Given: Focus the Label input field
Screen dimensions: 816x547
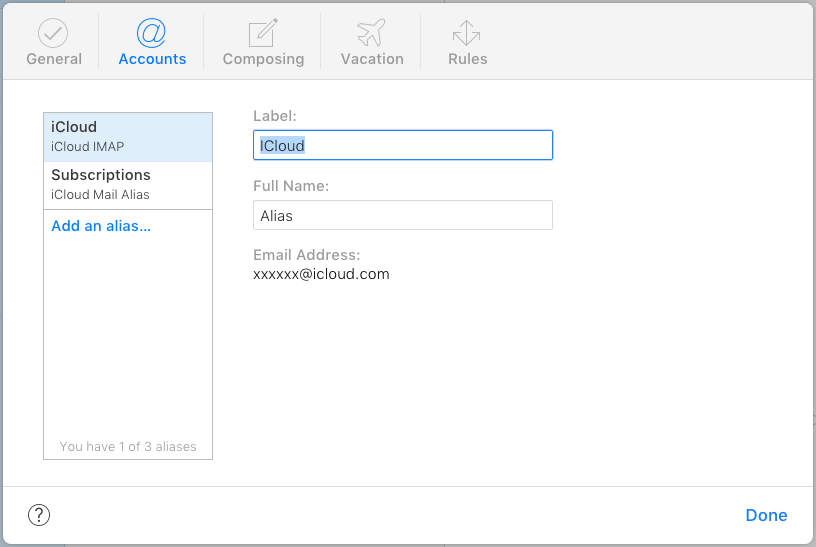Looking at the screenshot, I should (403, 145).
